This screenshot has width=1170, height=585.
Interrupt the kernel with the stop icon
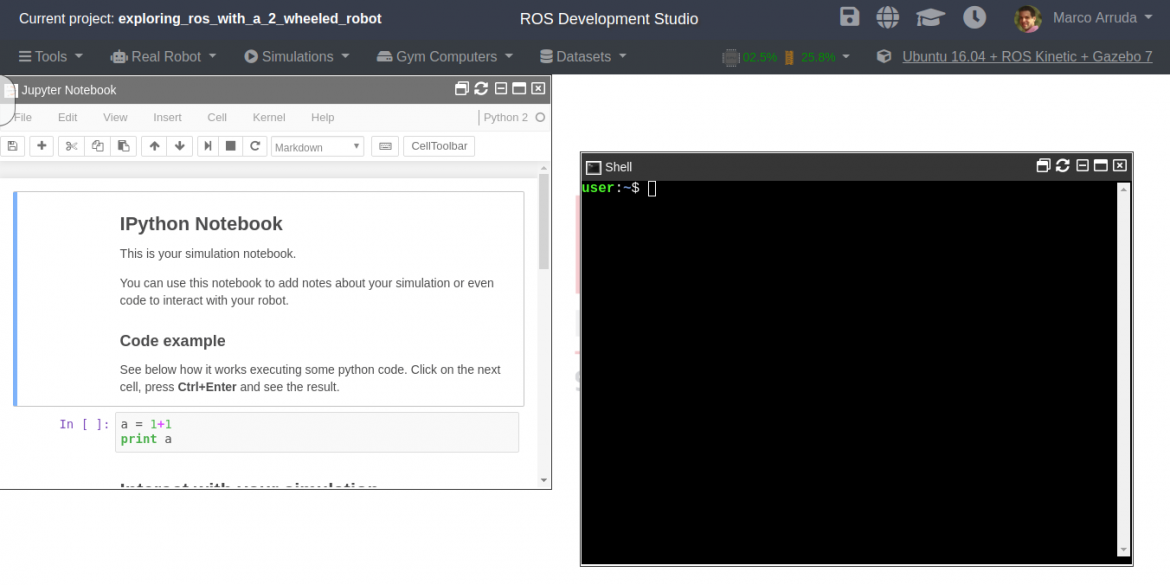coord(231,146)
